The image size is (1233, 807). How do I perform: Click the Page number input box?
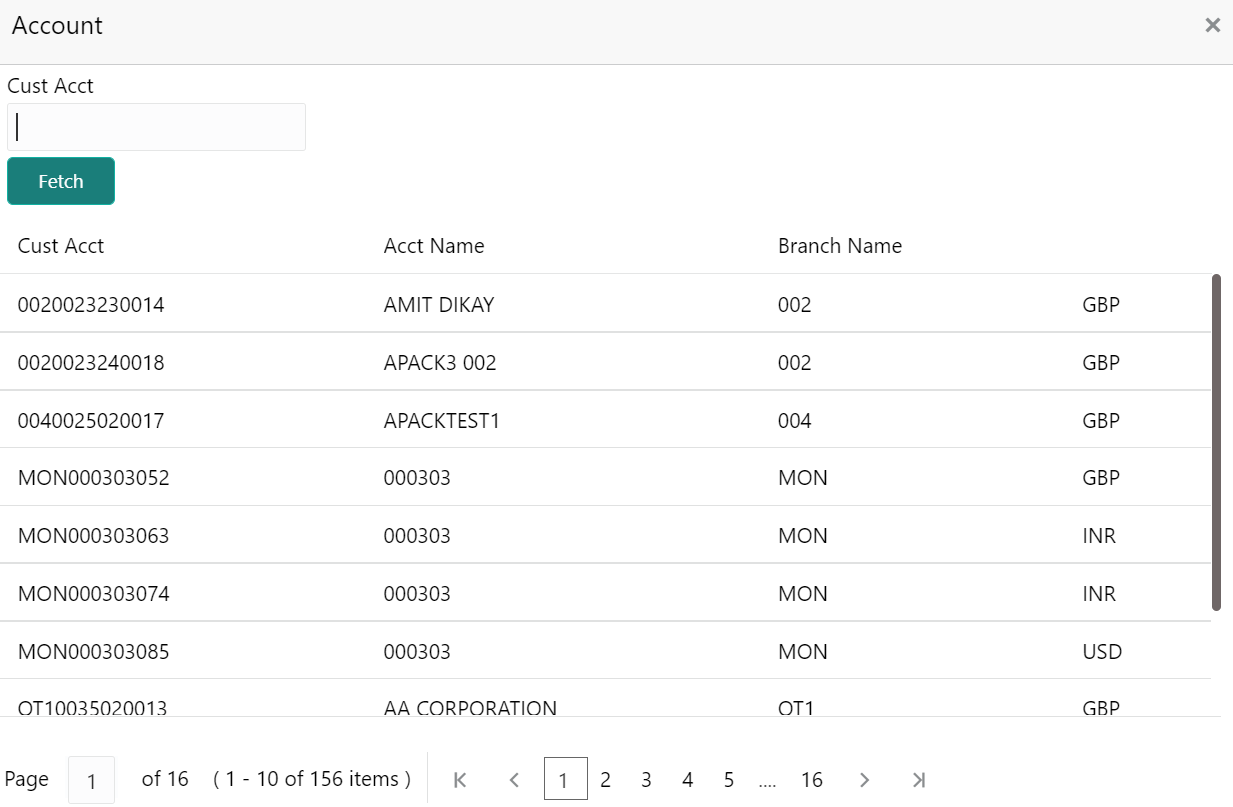pos(91,780)
